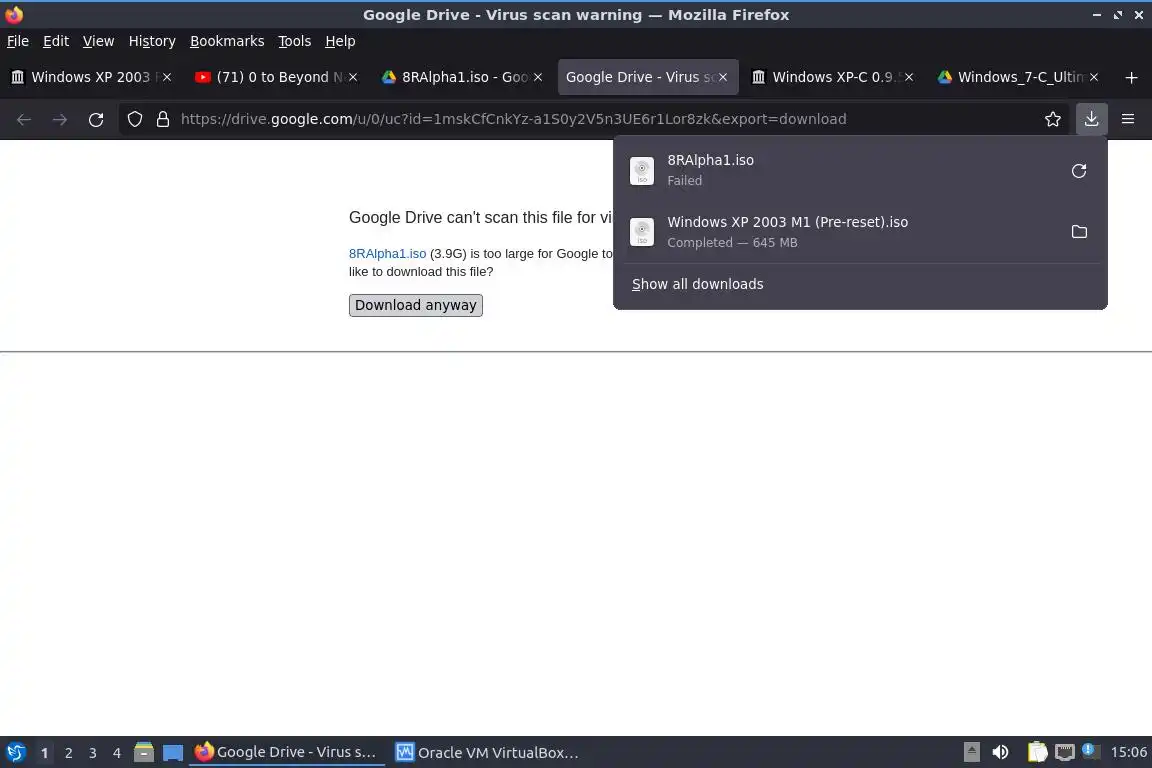The width and height of the screenshot is (1152, 768).
Task: Switch to workspace 4
Action: (117, 753)
